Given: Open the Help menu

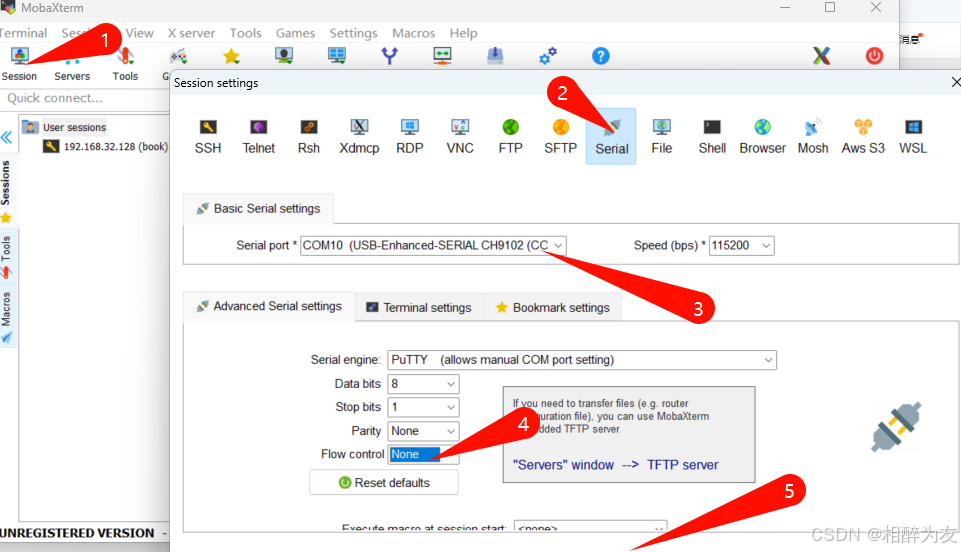Looking at the screenshot, I should pyautogui.click(x=463, y=33).
